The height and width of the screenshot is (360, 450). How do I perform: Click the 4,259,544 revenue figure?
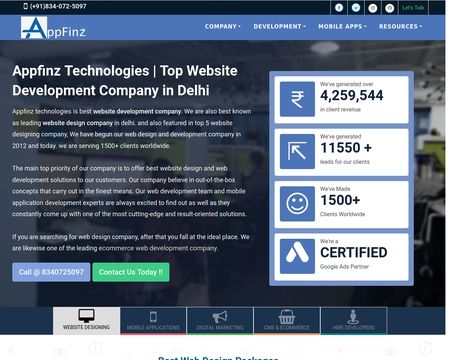tap(352, 96)
